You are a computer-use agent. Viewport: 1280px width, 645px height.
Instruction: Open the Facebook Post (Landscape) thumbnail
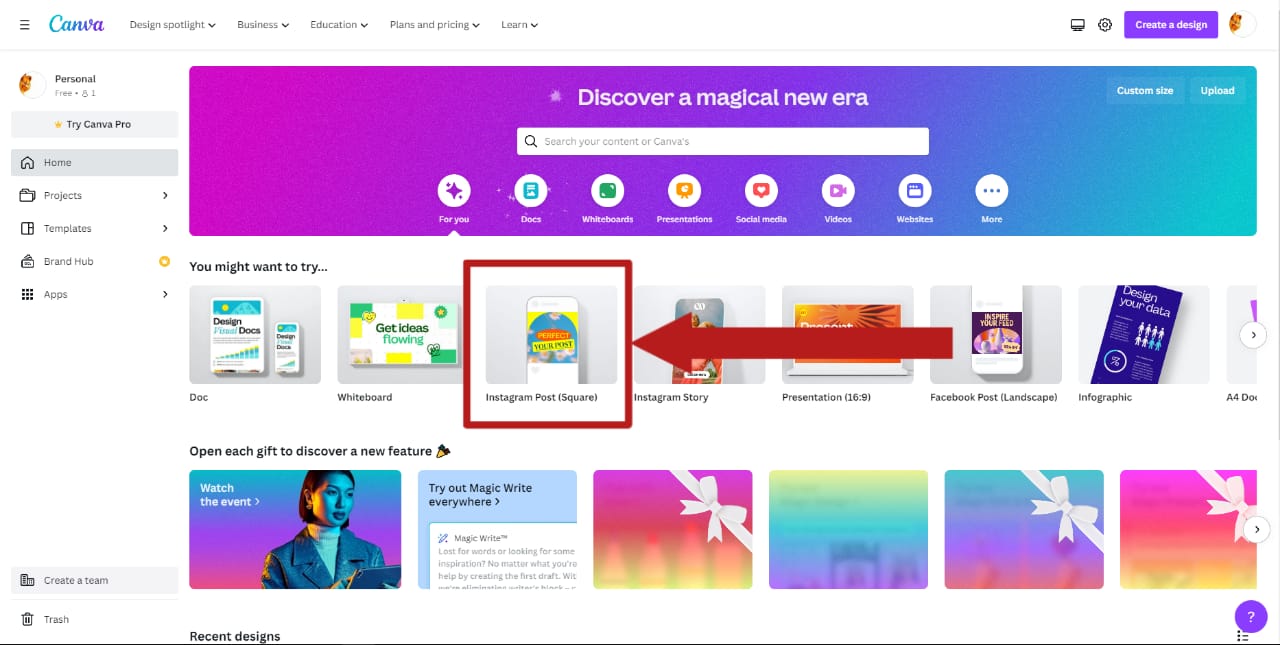tap(995, 335)
